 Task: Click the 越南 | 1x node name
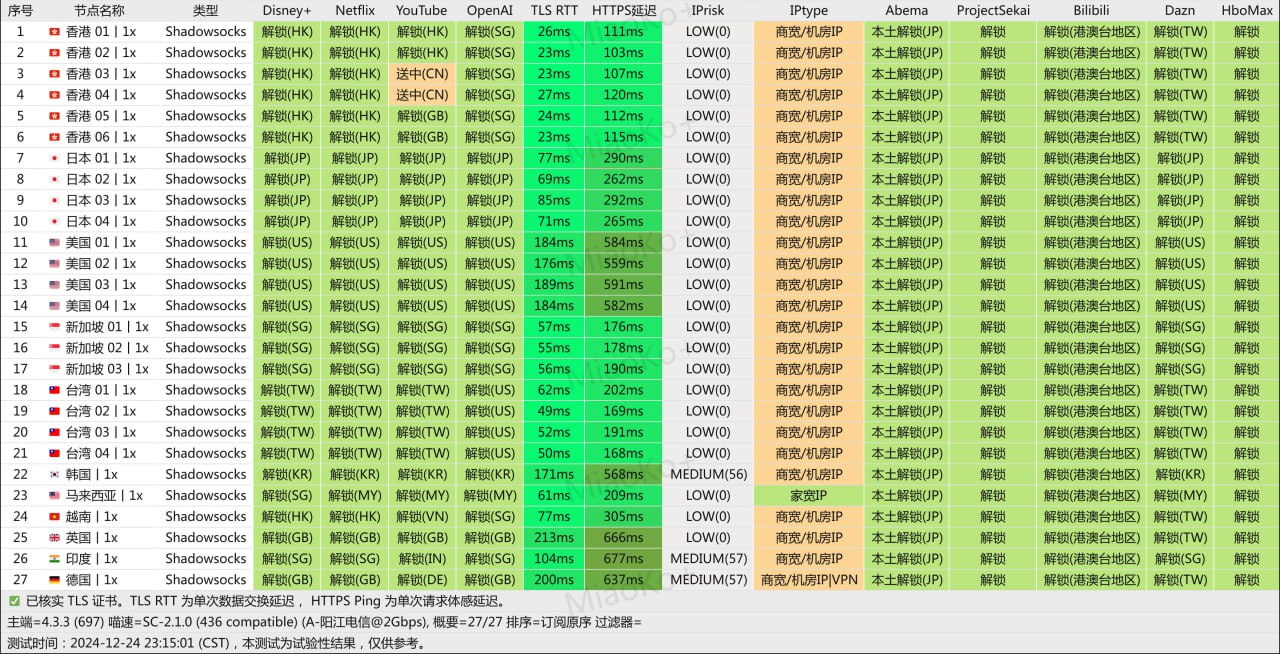point(91,517)
